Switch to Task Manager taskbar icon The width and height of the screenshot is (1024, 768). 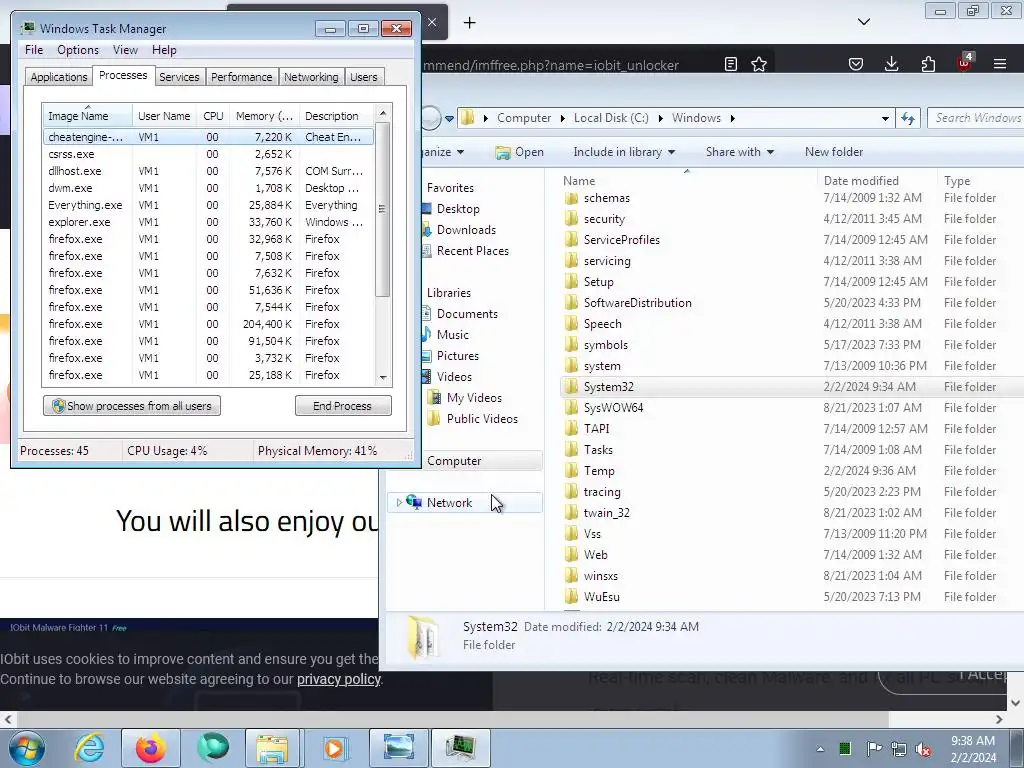(x=460, y=748)
